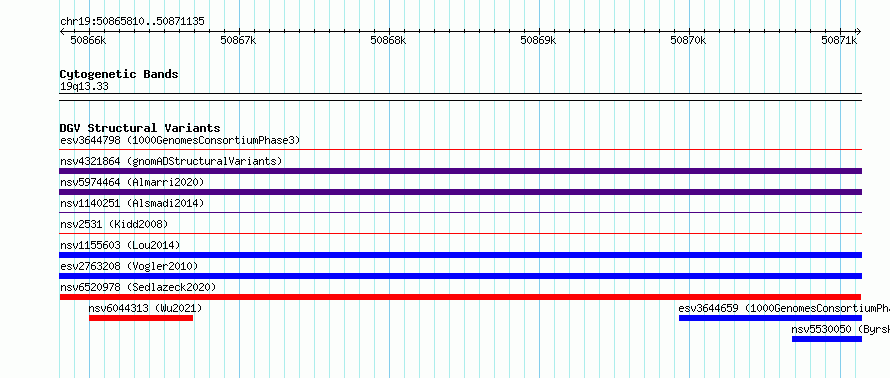
Task: Click the blue esv3644659 variant bar
Action: [770, 318]
